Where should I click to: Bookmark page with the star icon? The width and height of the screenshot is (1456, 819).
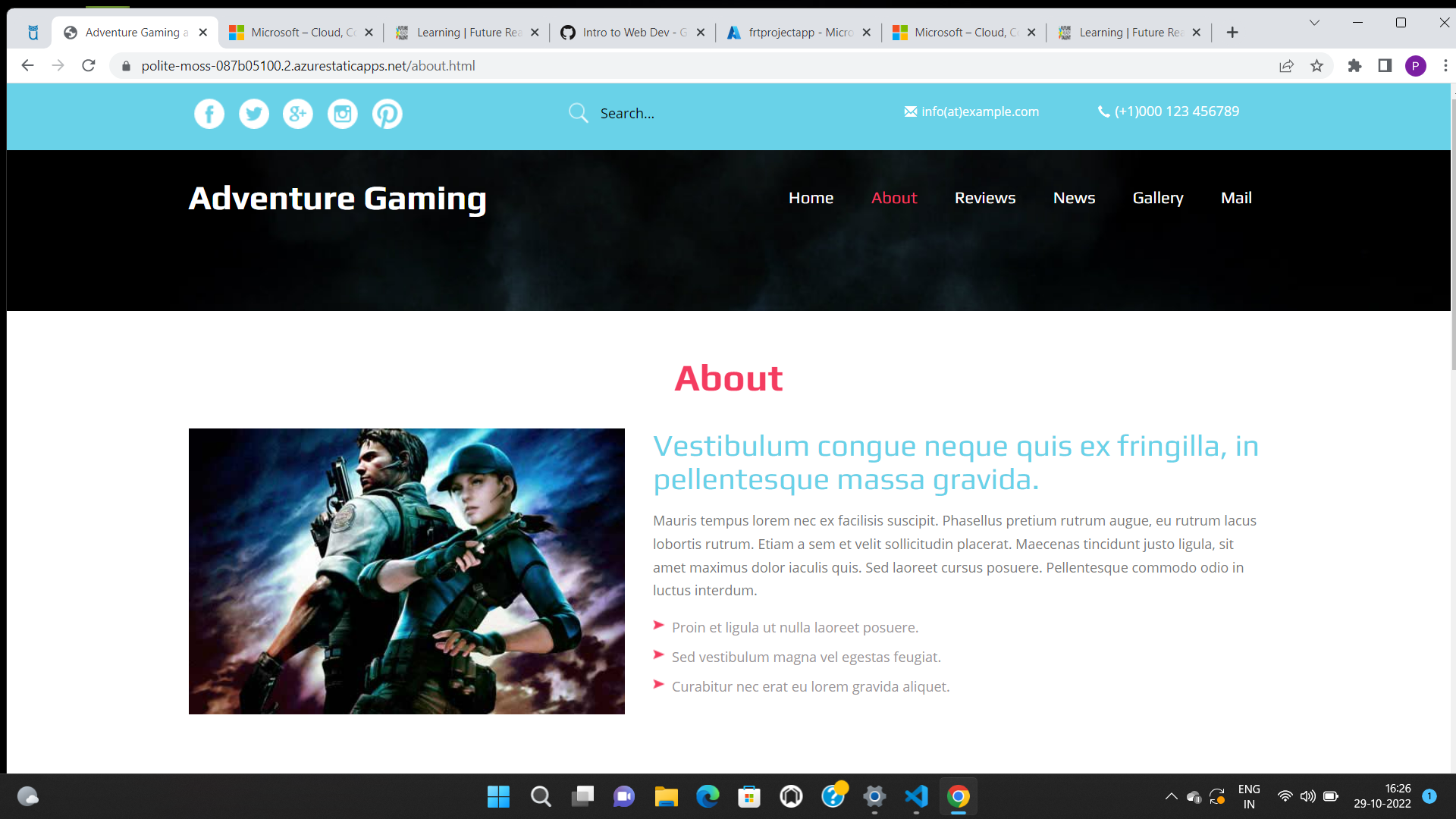pyautogui.click(x=1316, y=66)
